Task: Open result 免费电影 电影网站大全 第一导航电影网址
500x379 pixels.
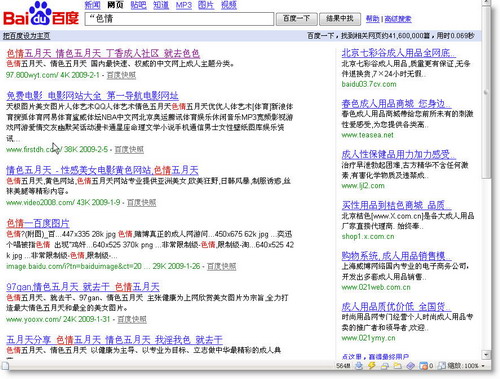Action: pyautogui.click(x=92, y=96)
